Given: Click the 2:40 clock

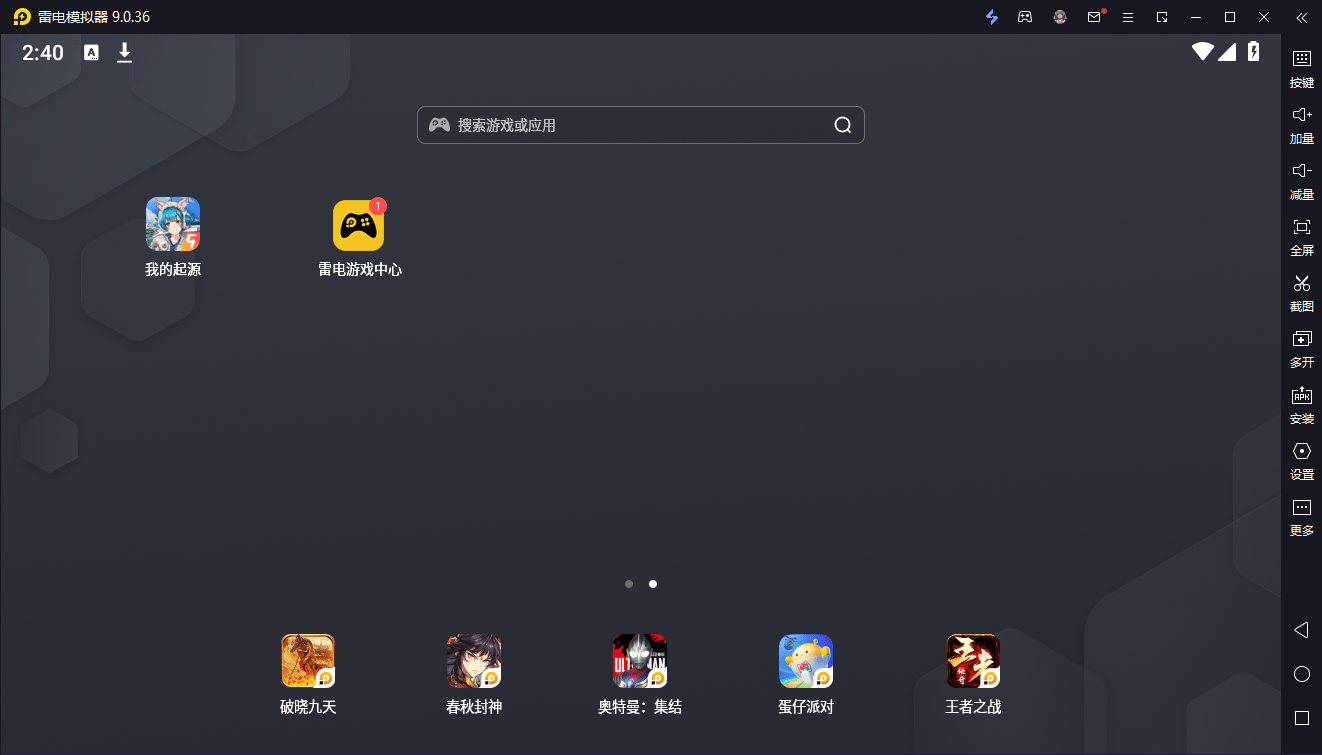Looking at the screenshot, I should 43,53.
